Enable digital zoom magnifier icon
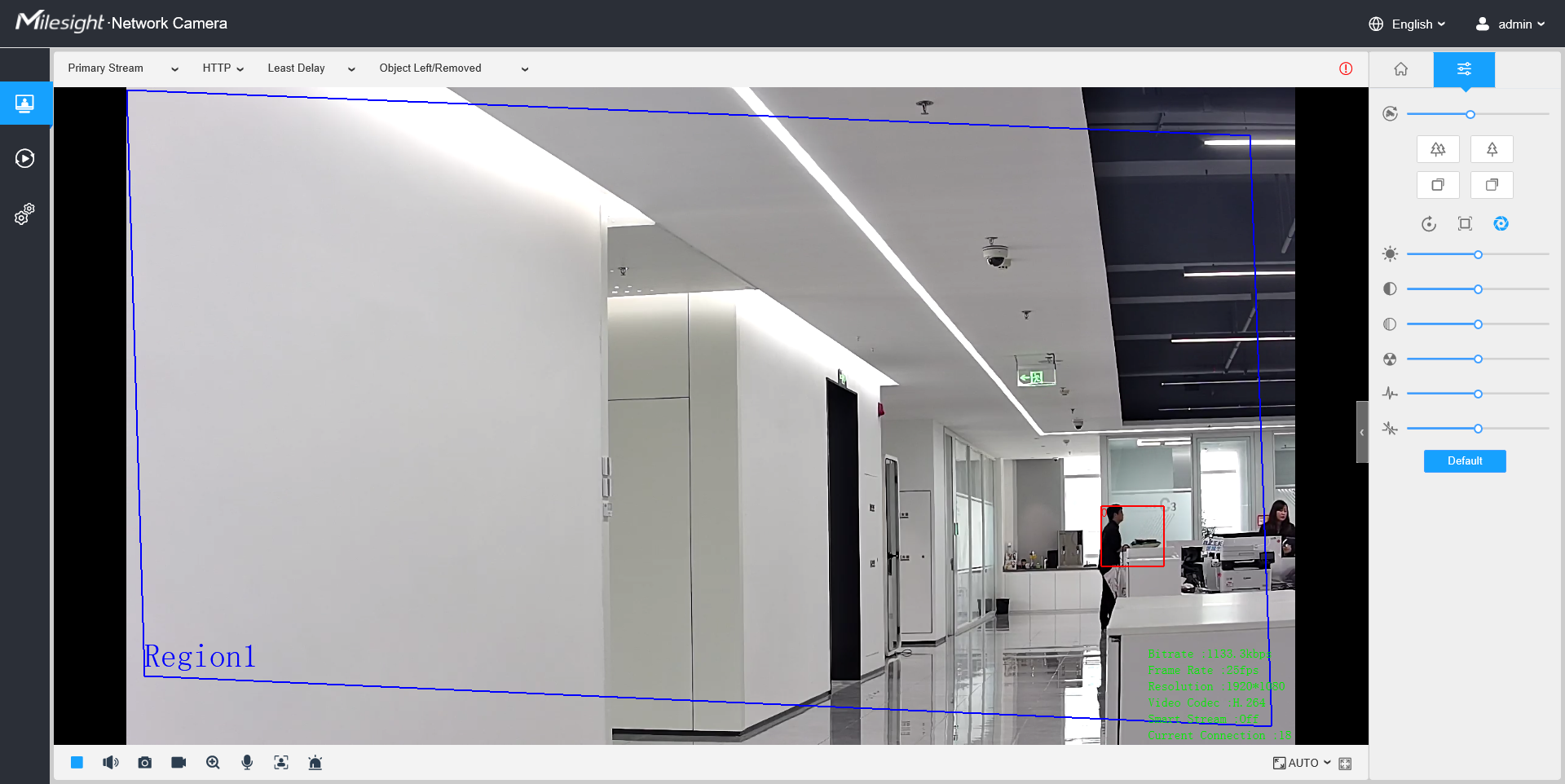This screenshot has width=1565, height=784. coord(213,763)
